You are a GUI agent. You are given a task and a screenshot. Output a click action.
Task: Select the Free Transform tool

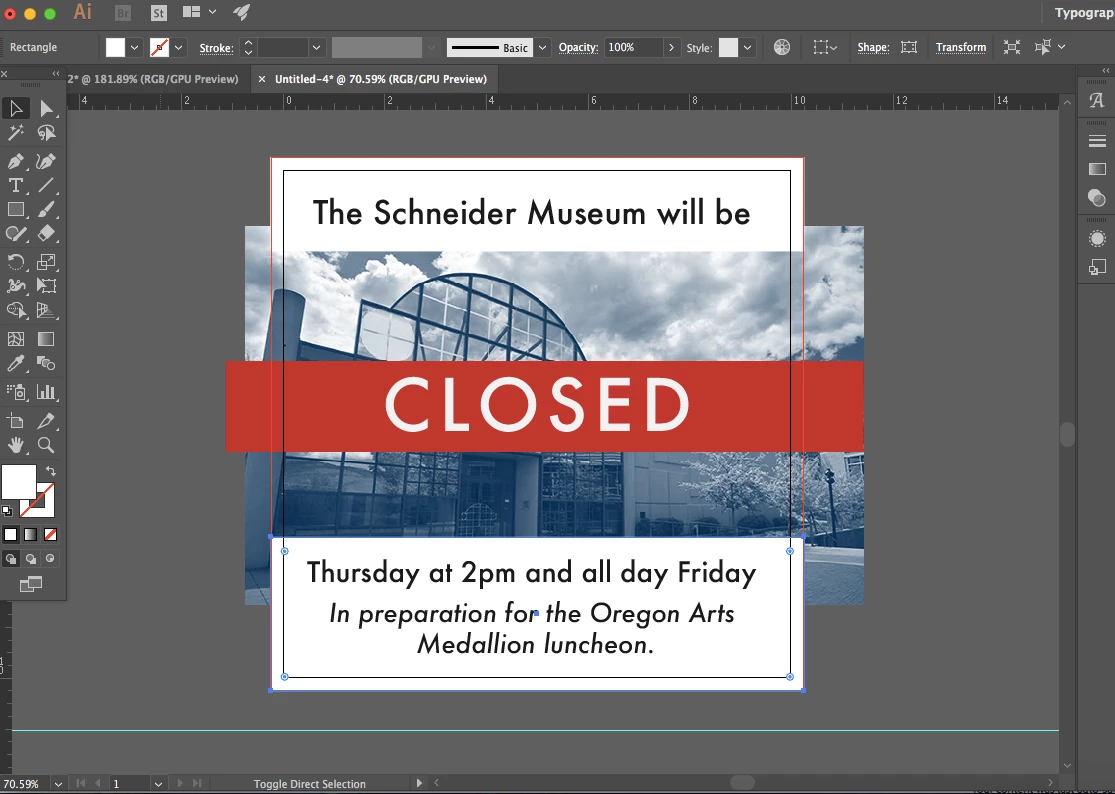coord(46,286)
